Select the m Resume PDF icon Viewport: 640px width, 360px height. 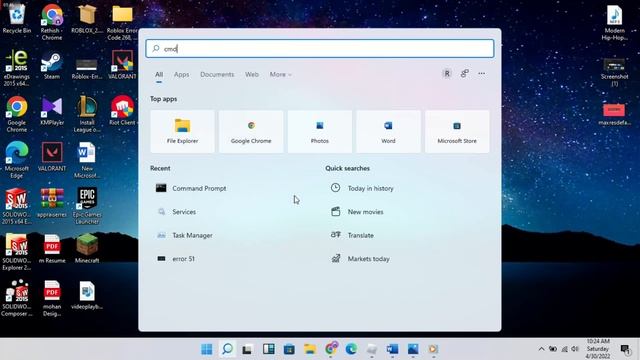[x=52, y=249]
